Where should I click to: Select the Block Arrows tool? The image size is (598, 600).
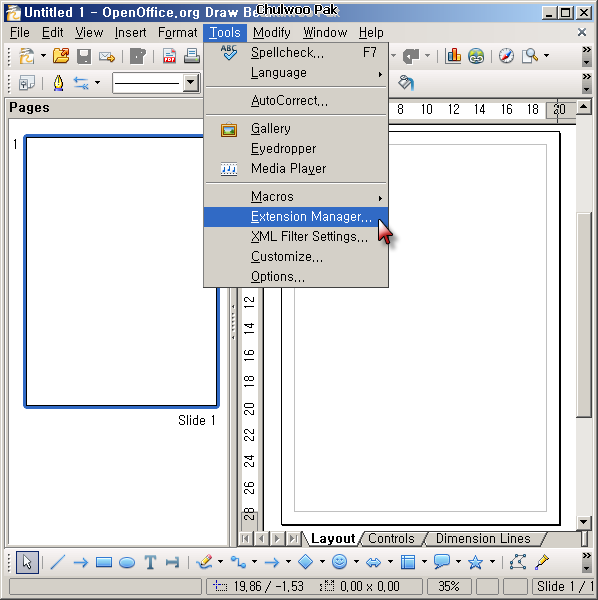coord(373,562)
